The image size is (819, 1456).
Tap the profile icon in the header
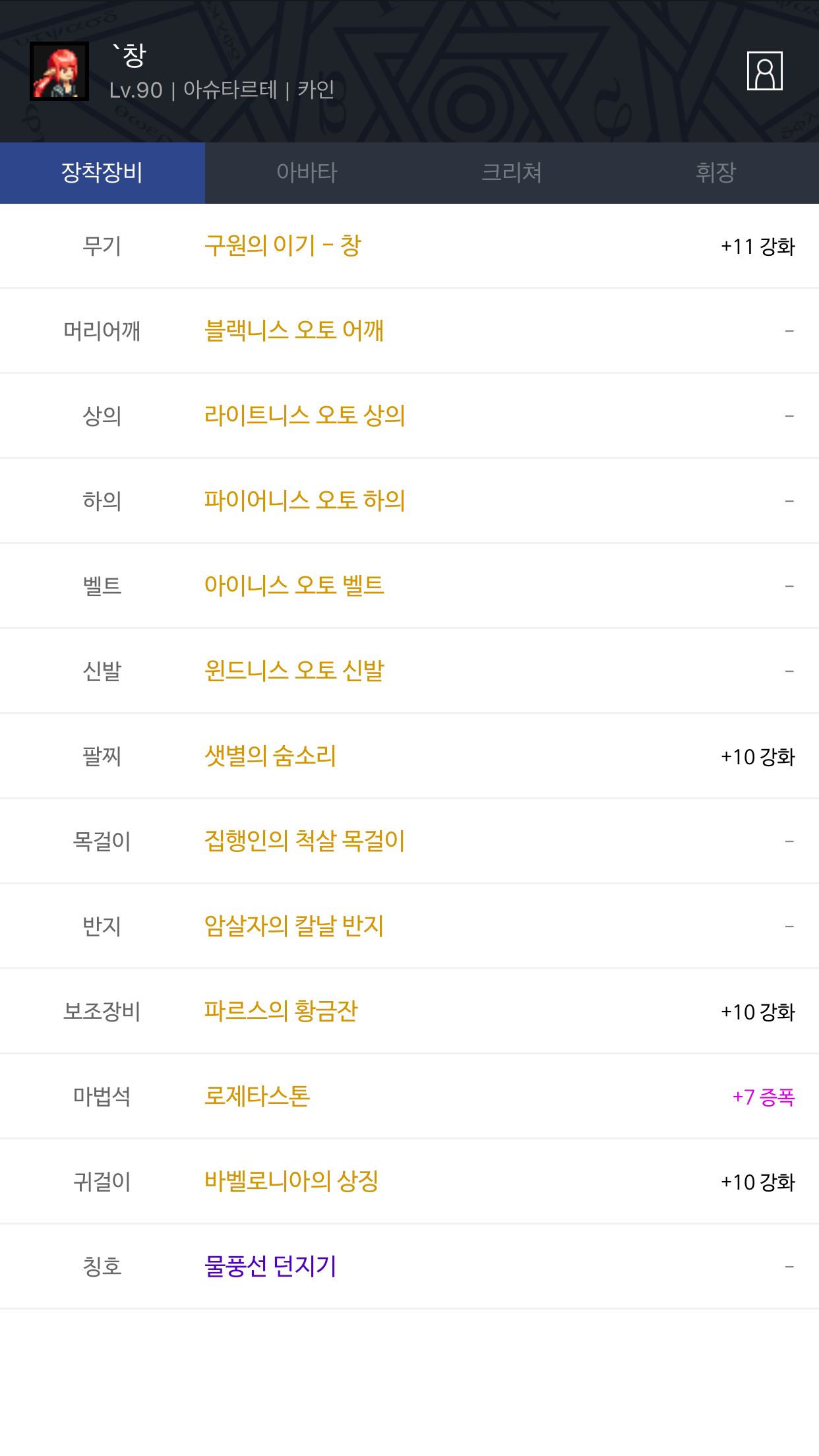[764, 71]
